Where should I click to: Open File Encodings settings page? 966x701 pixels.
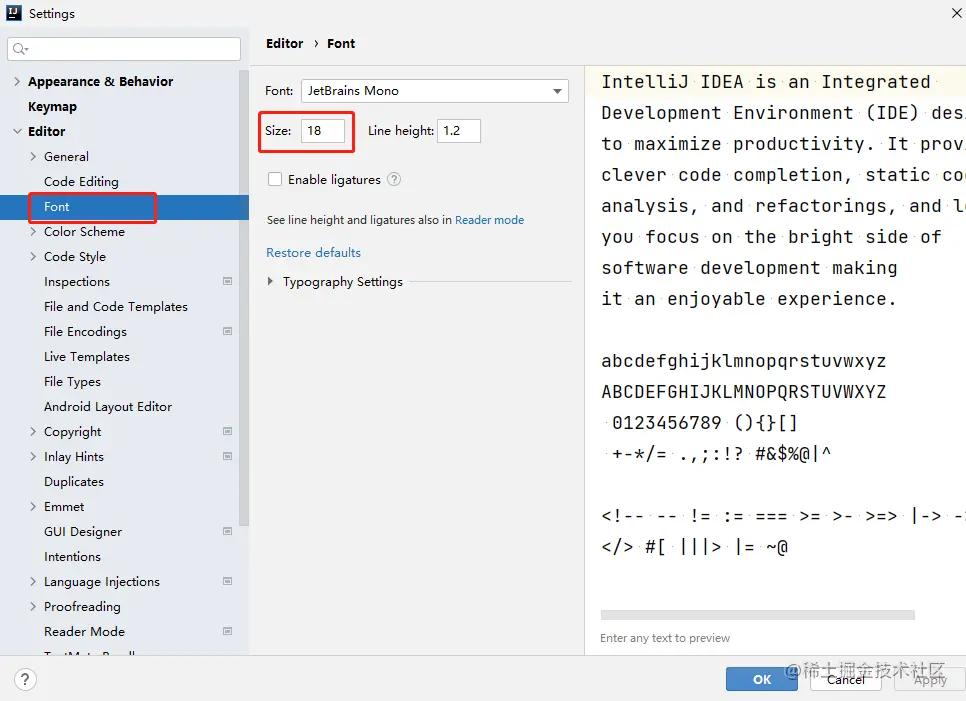pos(86,331)
